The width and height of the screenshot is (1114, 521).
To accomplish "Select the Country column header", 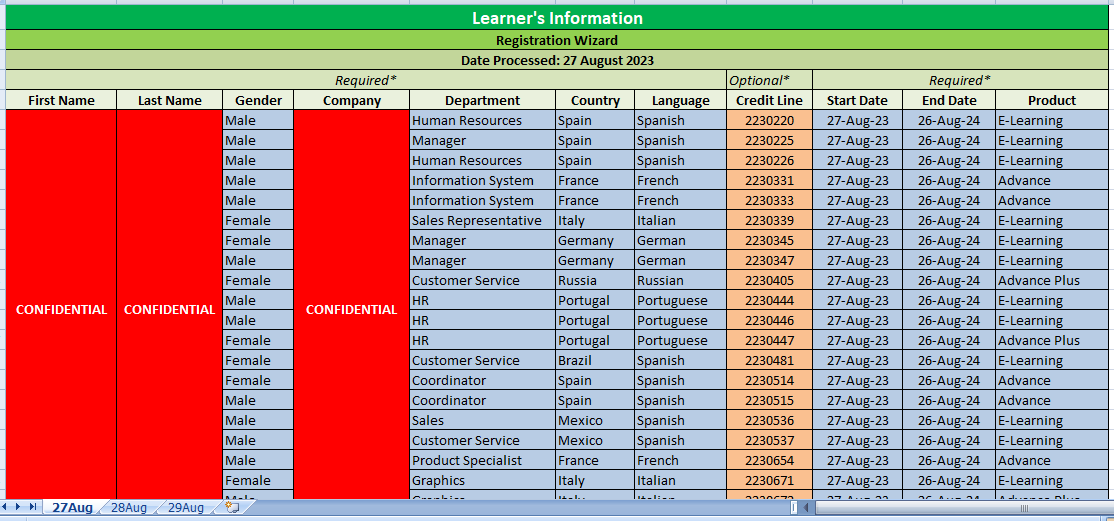I will [x=595, y=100].
